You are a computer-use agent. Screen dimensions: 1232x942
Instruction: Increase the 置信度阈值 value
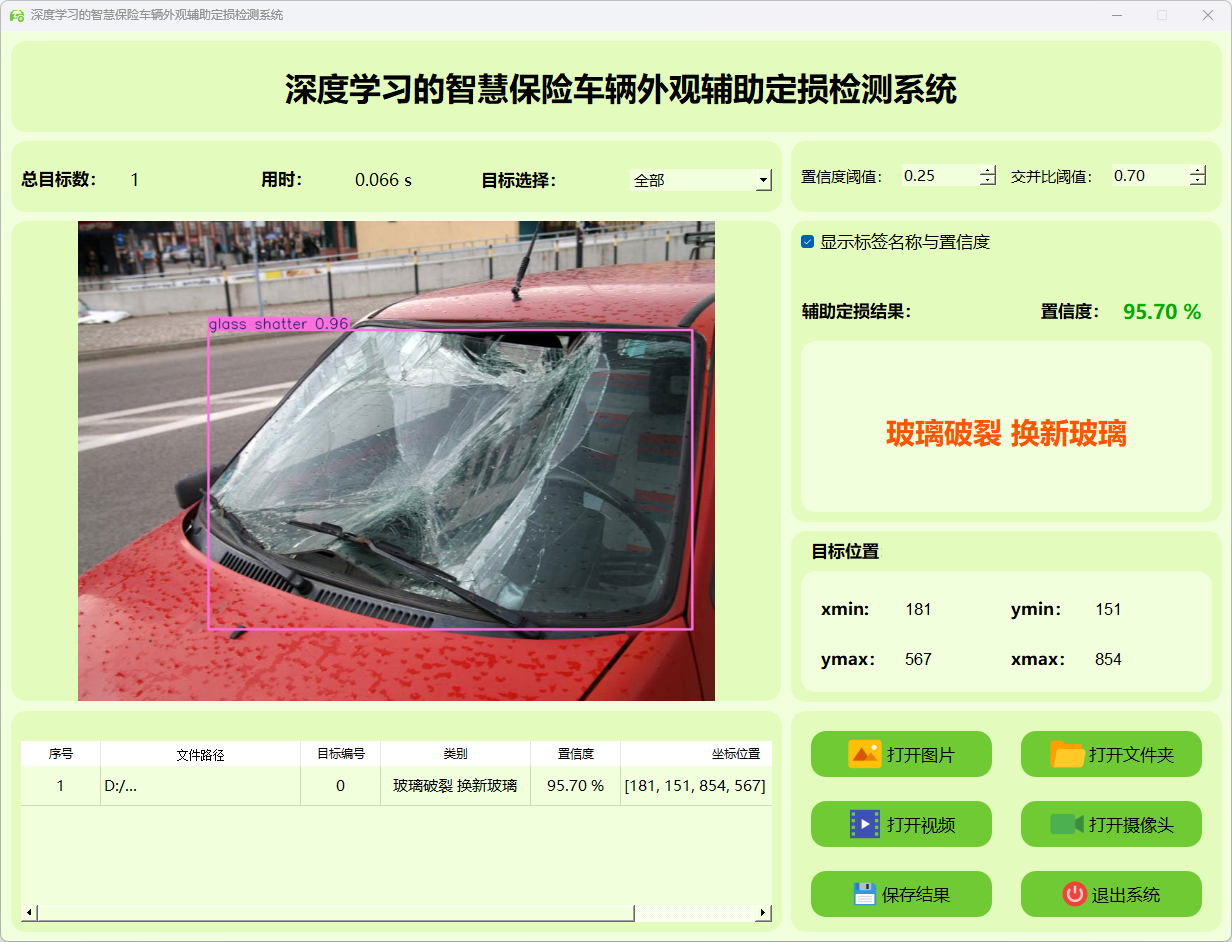click(988, 170)
